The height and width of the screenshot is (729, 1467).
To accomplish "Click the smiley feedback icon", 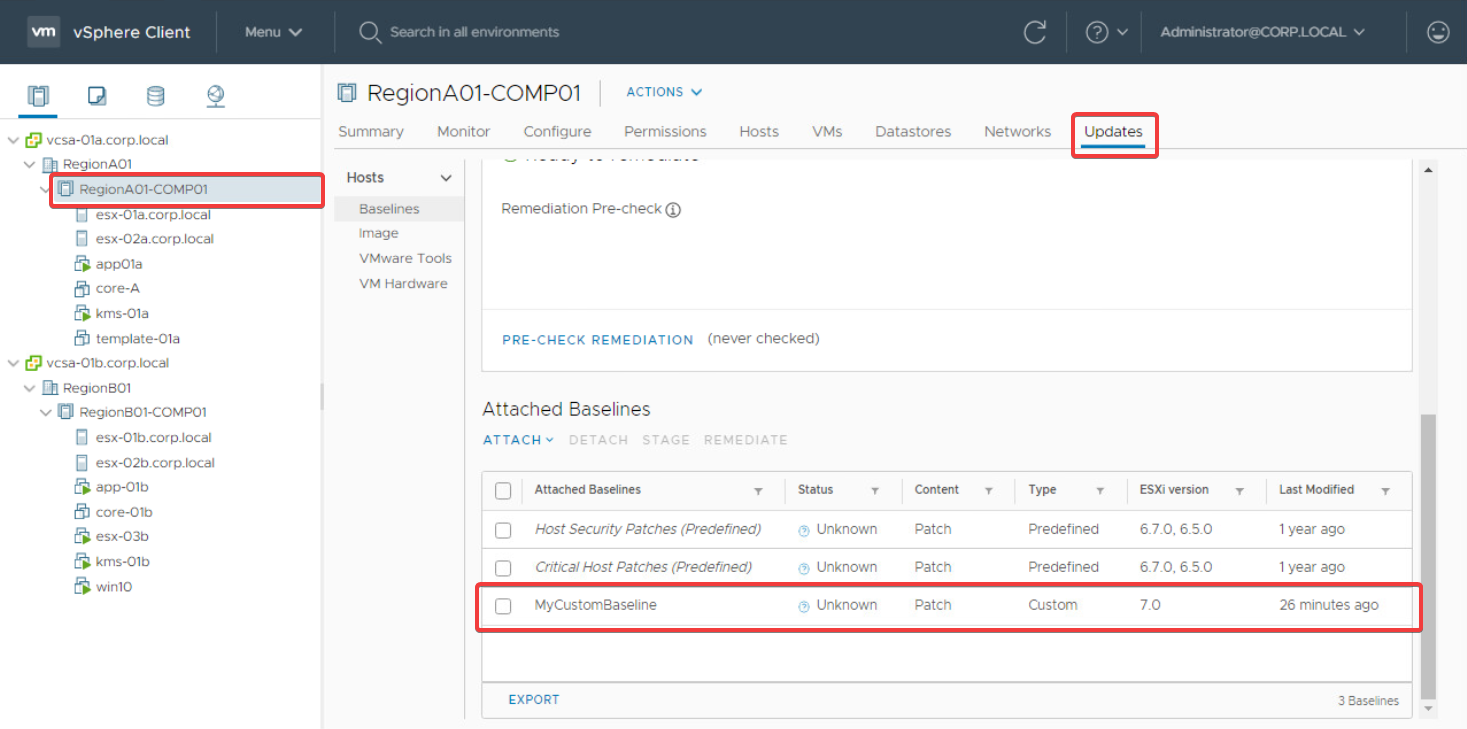I will pos(1438,32).
